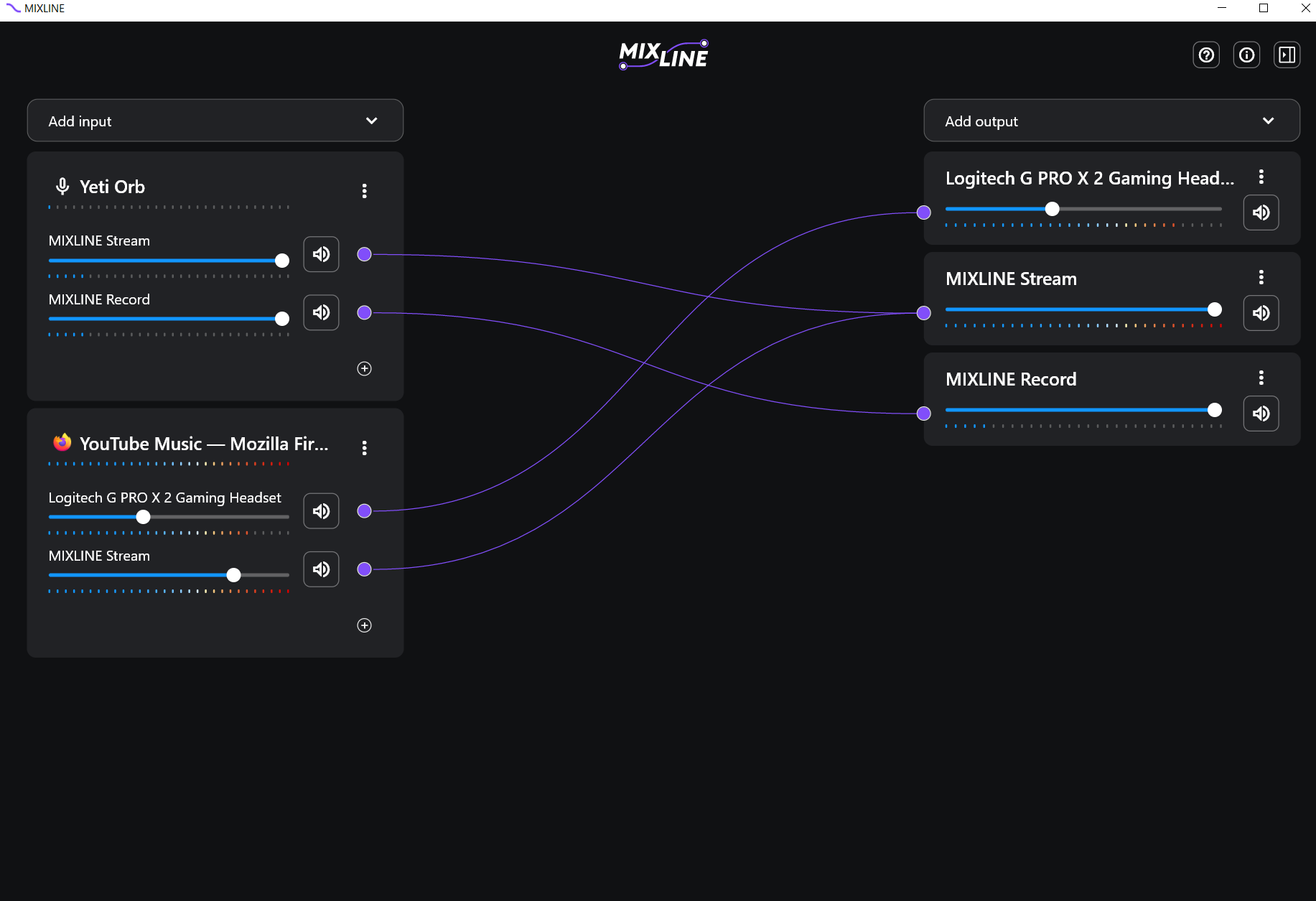Click the MIXLINE logo at top
Viewport: 1316px width, 901px height.
664,55
